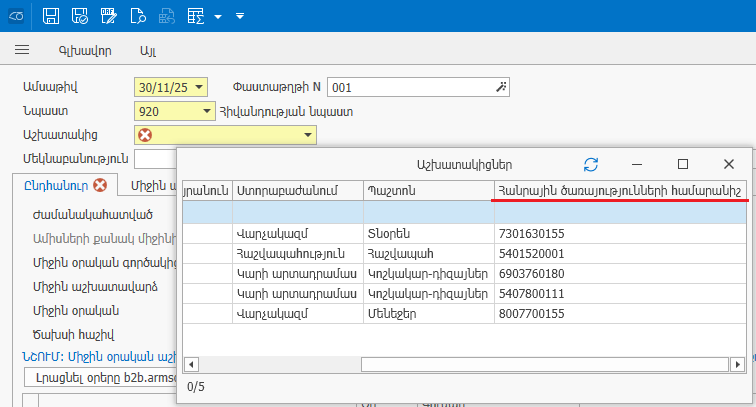Click the error icon on Ընդհանուր tab
756x407 pixels.
tap(100, 185)
